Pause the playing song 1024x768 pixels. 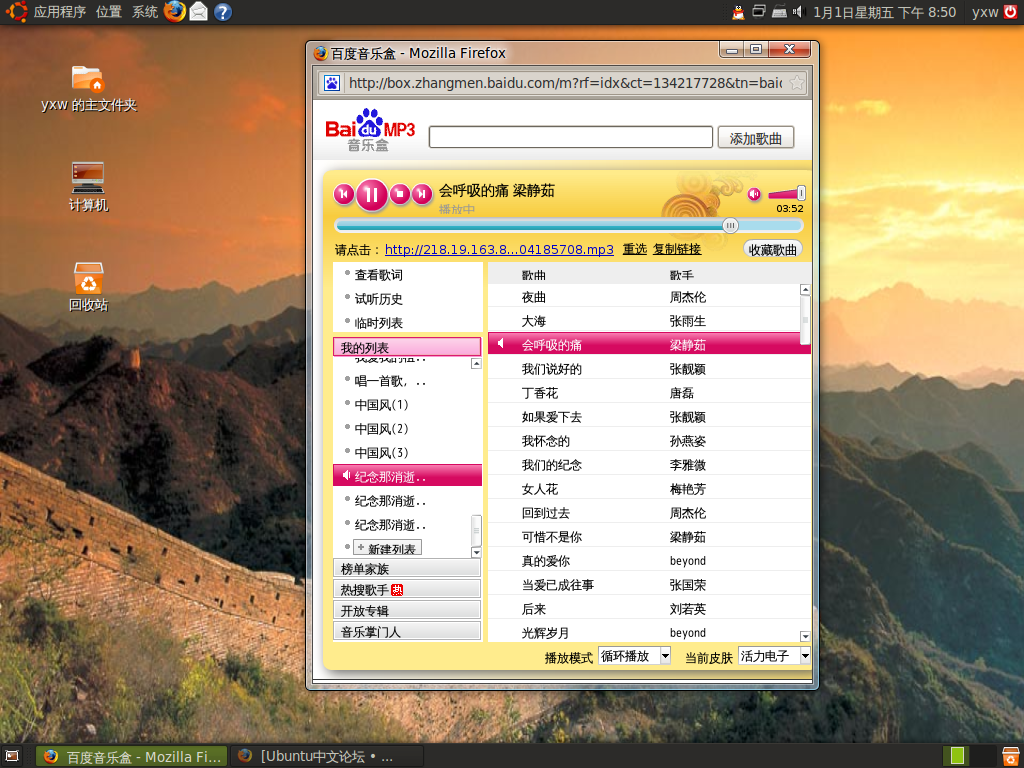click(372, 195)
